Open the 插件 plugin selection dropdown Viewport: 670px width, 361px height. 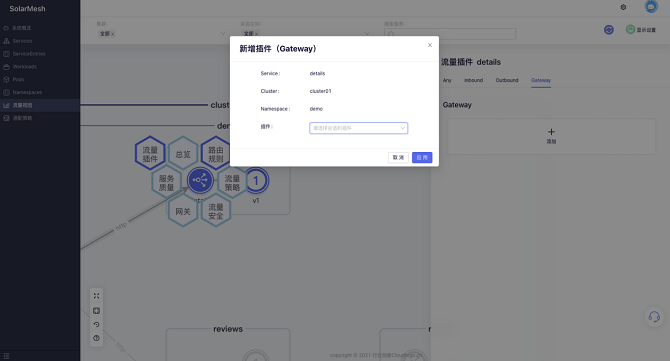click(x=359, y=128)
